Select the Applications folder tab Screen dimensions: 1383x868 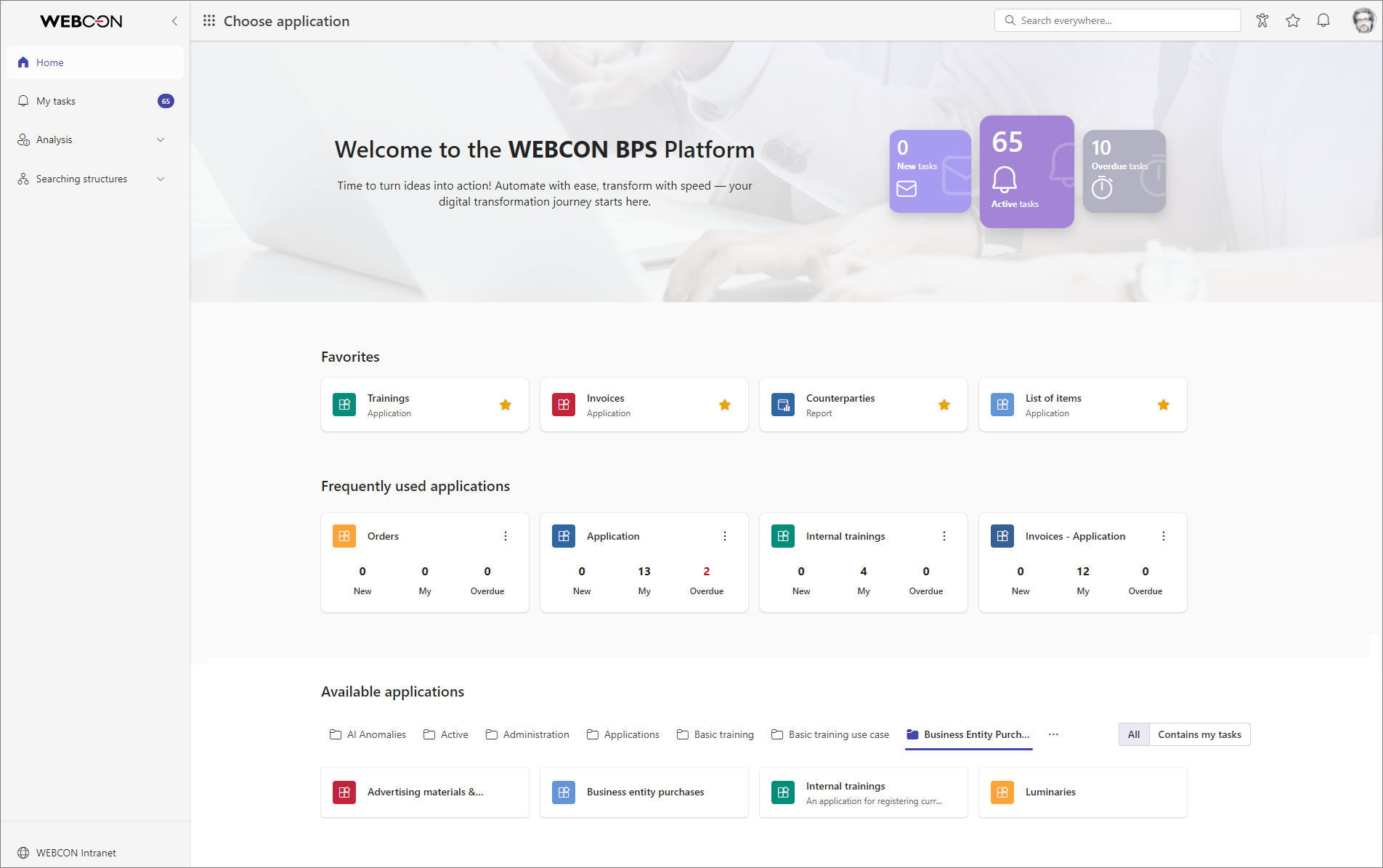click(623, 734)
